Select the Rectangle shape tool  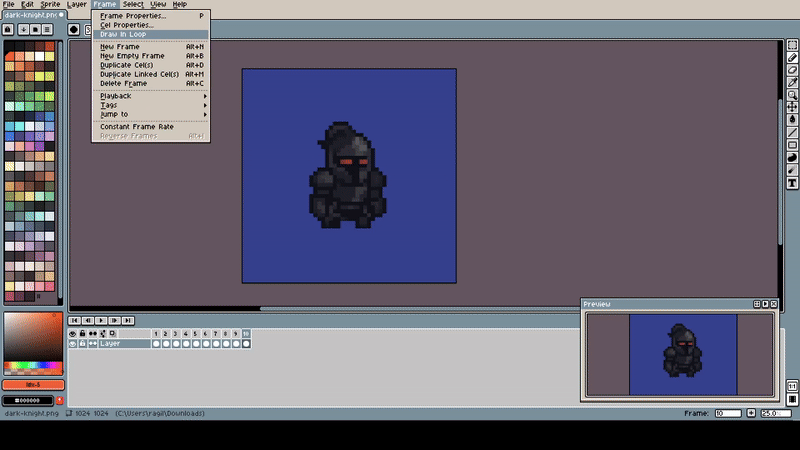coord(792,145)
